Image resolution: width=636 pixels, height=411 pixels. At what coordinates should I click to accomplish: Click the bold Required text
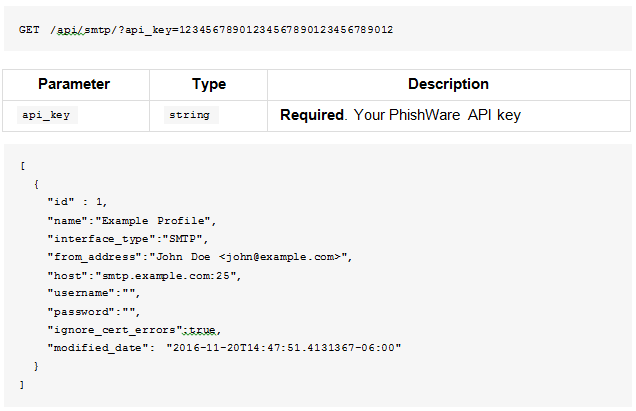pyautogui.click(x=312, y=115)
